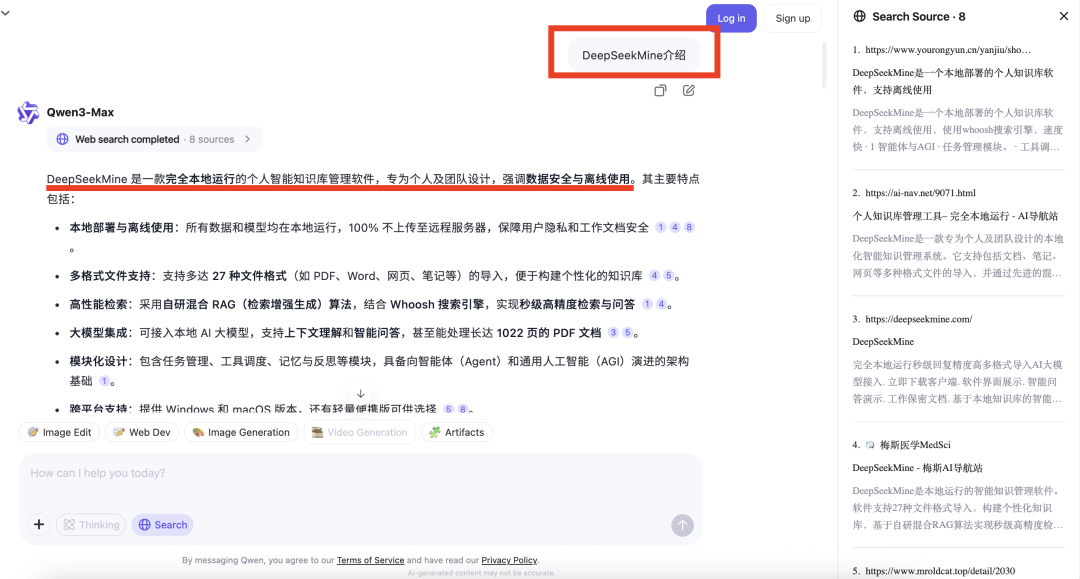Click the 'Search Source · 8' heading
Viewport: 1080px width, 579px height.
(918, 17)
